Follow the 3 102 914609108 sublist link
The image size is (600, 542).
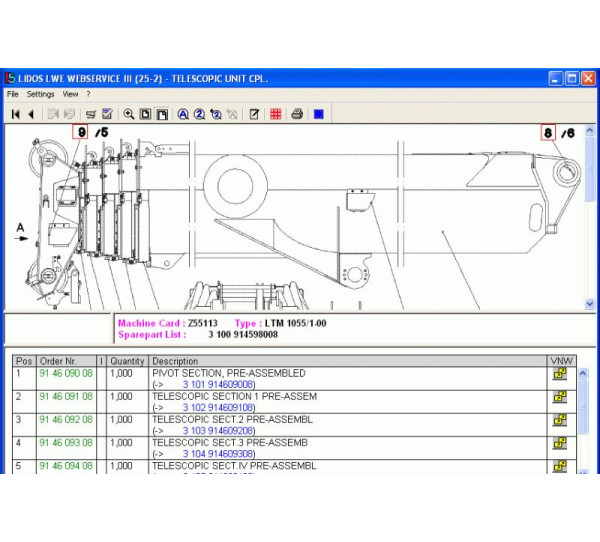point(218,408)
